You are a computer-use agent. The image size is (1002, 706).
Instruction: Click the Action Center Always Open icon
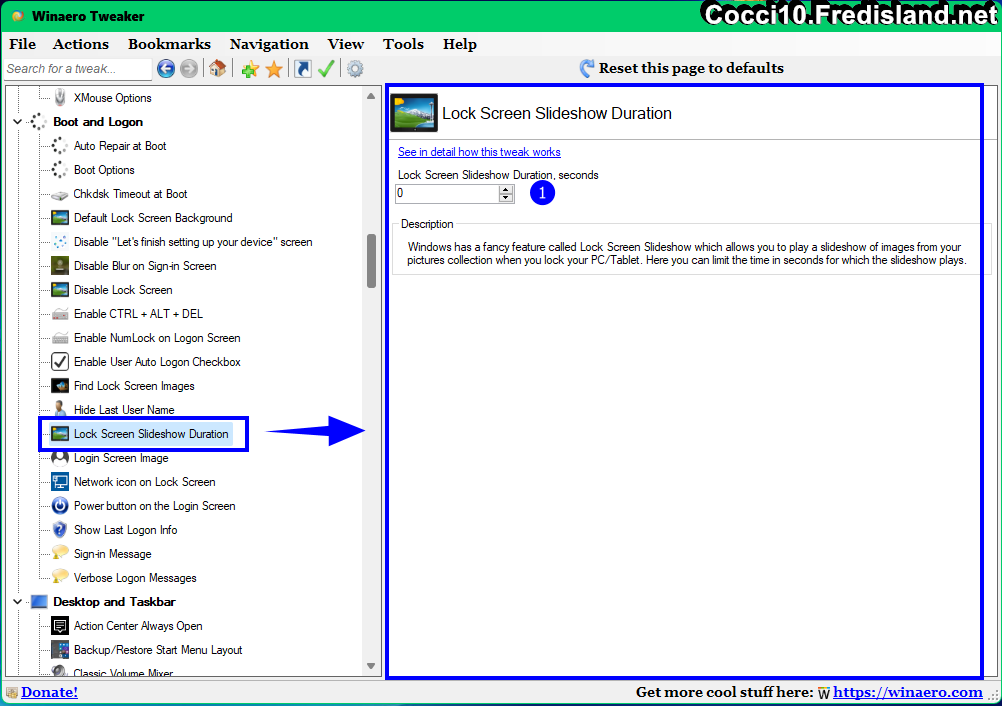click(x=59, y=625)
